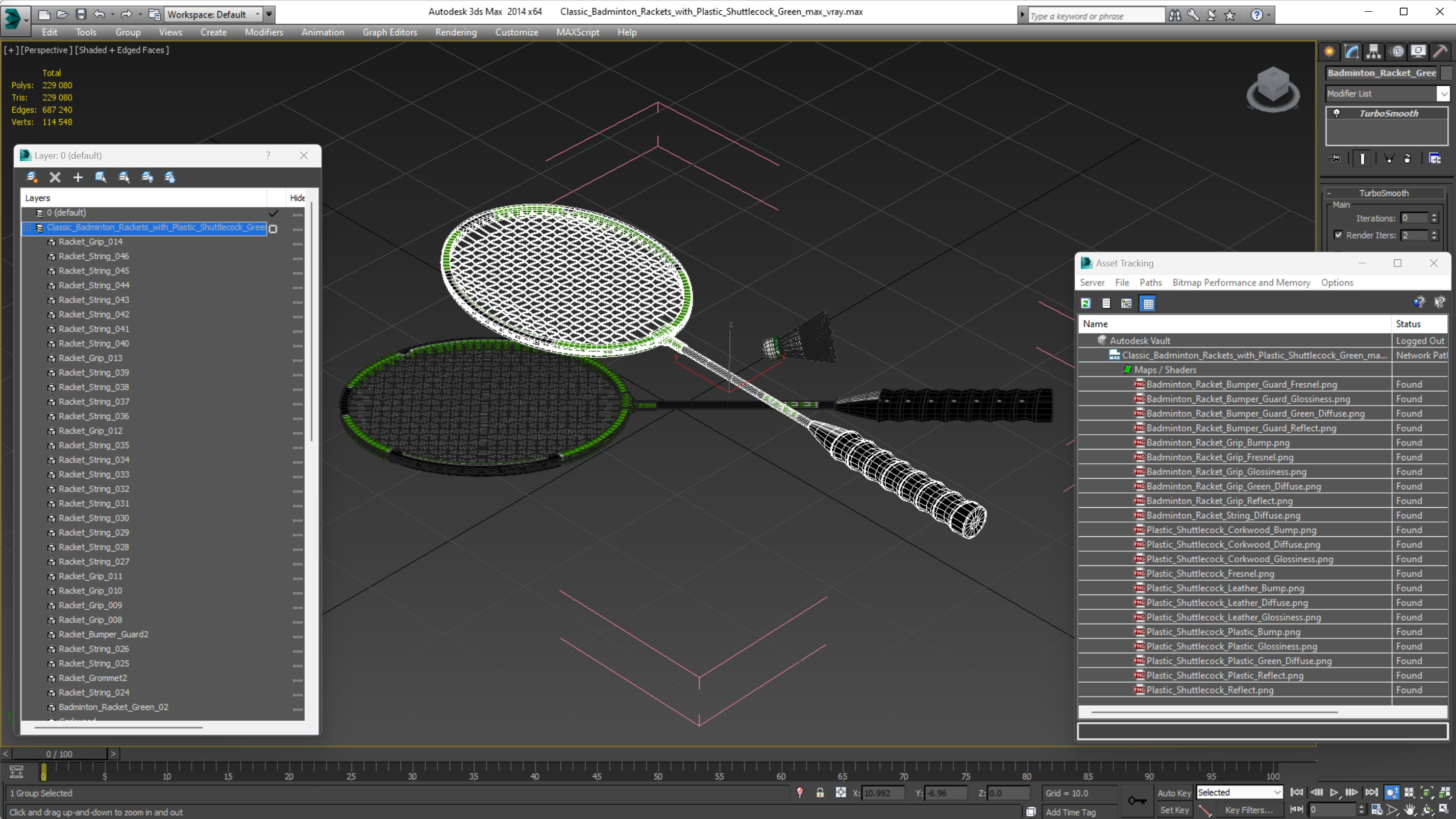Click Table View icon in Asset Tracking toolbar

[1148, 304]
